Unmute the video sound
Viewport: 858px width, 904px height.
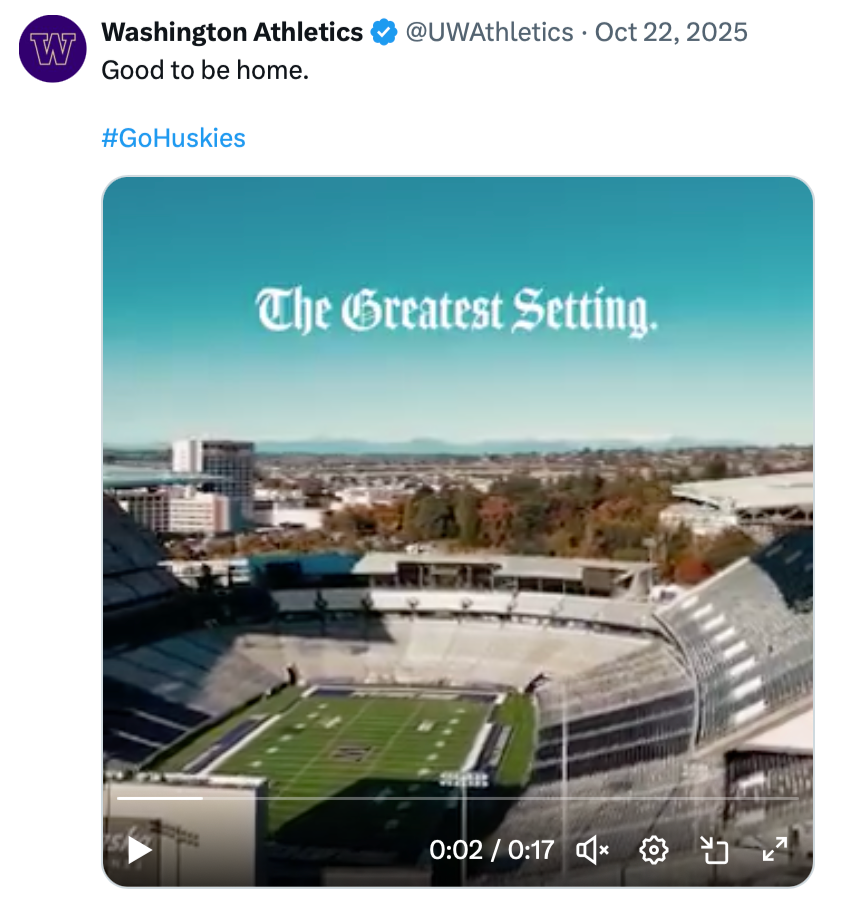click(x=593, y=850)
